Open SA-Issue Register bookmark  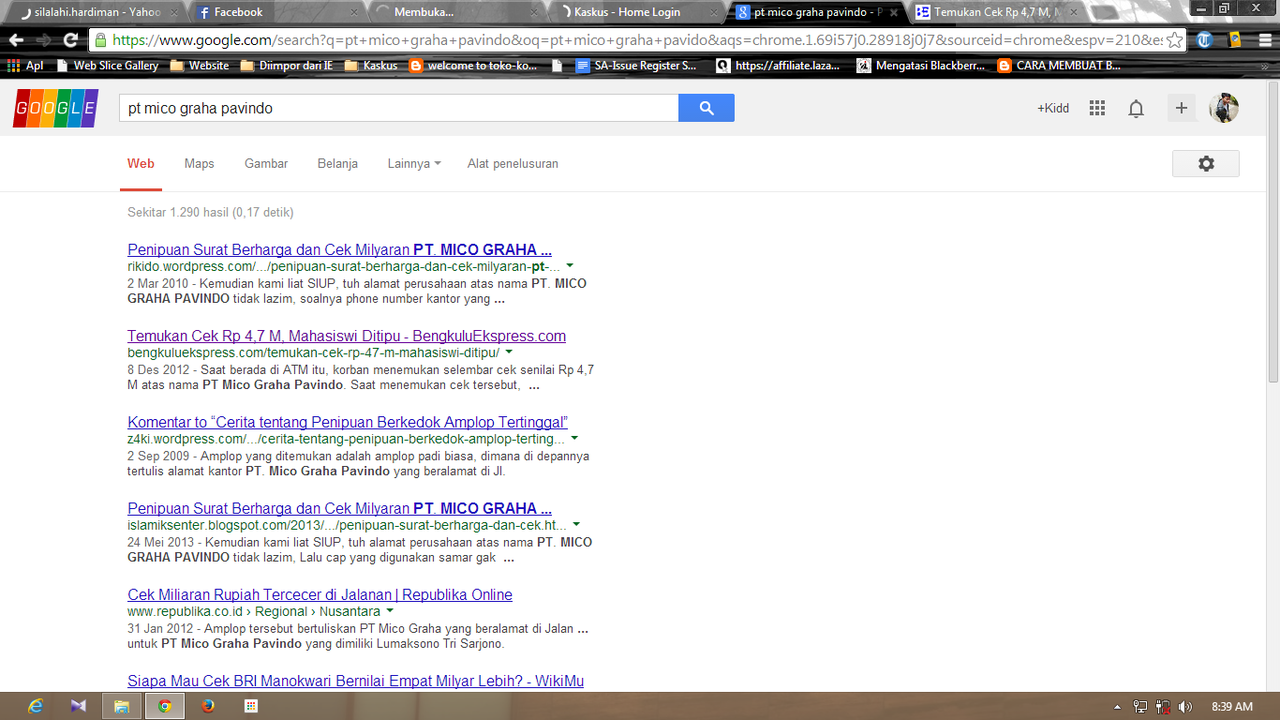637,66
